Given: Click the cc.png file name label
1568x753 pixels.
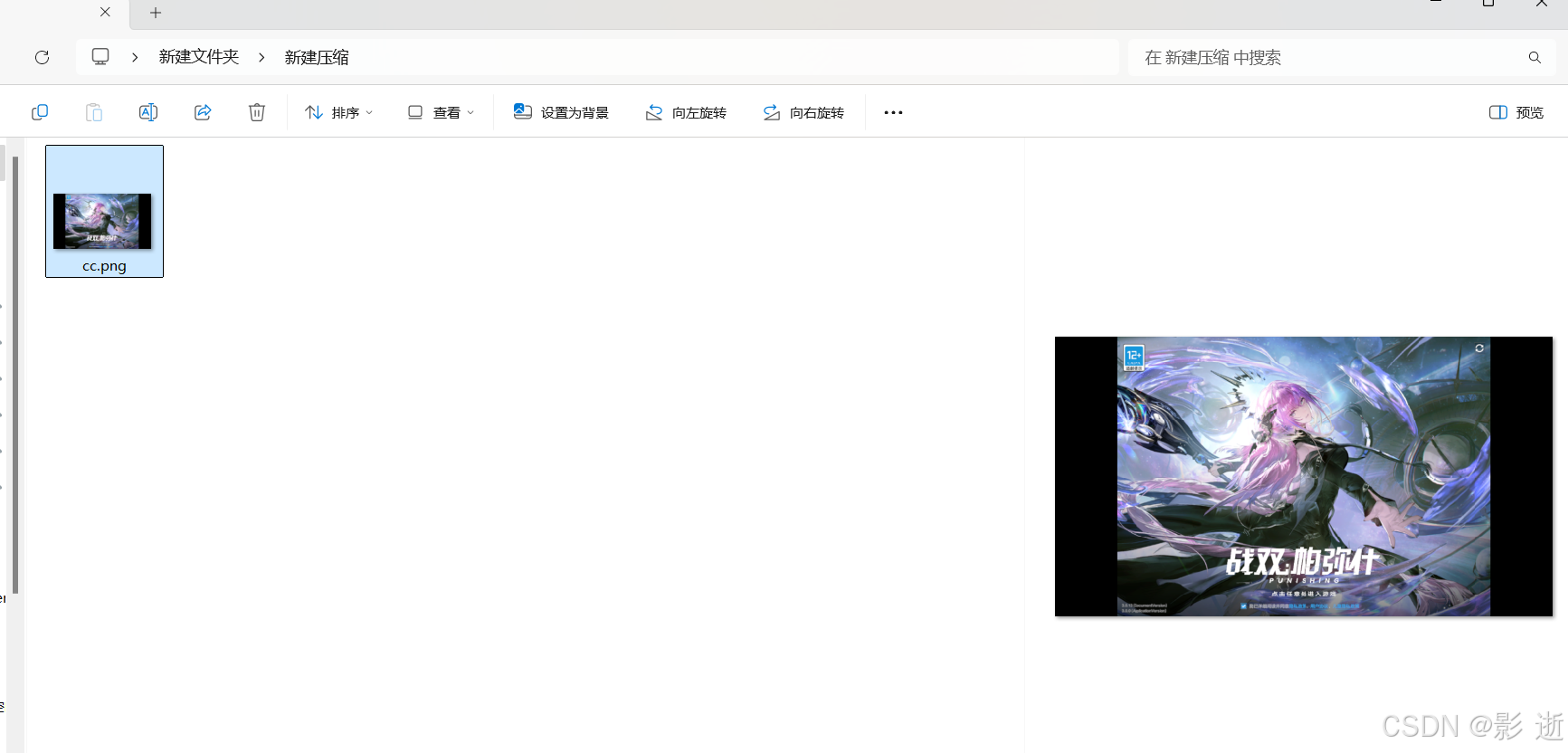Looking at the screenshot, I should [104, 266].
